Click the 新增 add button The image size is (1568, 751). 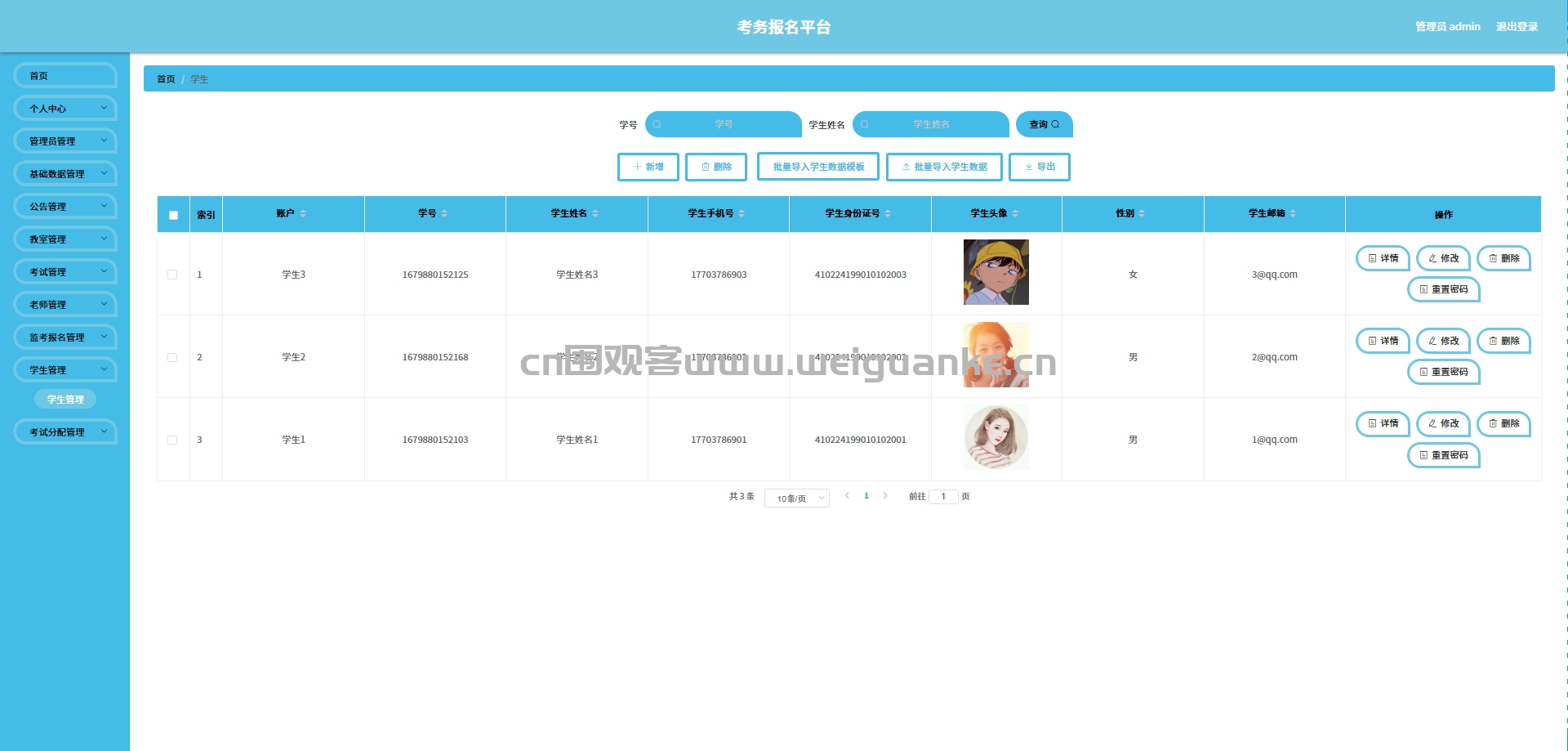pyautogui.click(x=648, y=167)
